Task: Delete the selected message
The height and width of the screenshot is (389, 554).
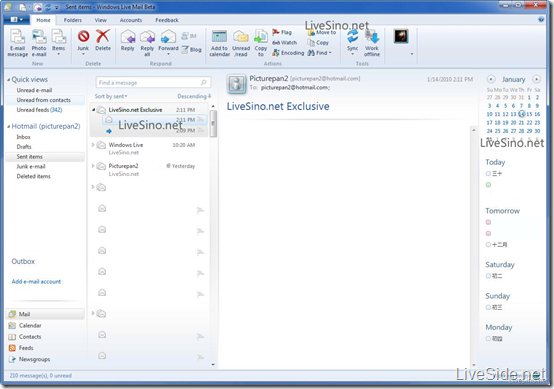Action: [103, 40]
